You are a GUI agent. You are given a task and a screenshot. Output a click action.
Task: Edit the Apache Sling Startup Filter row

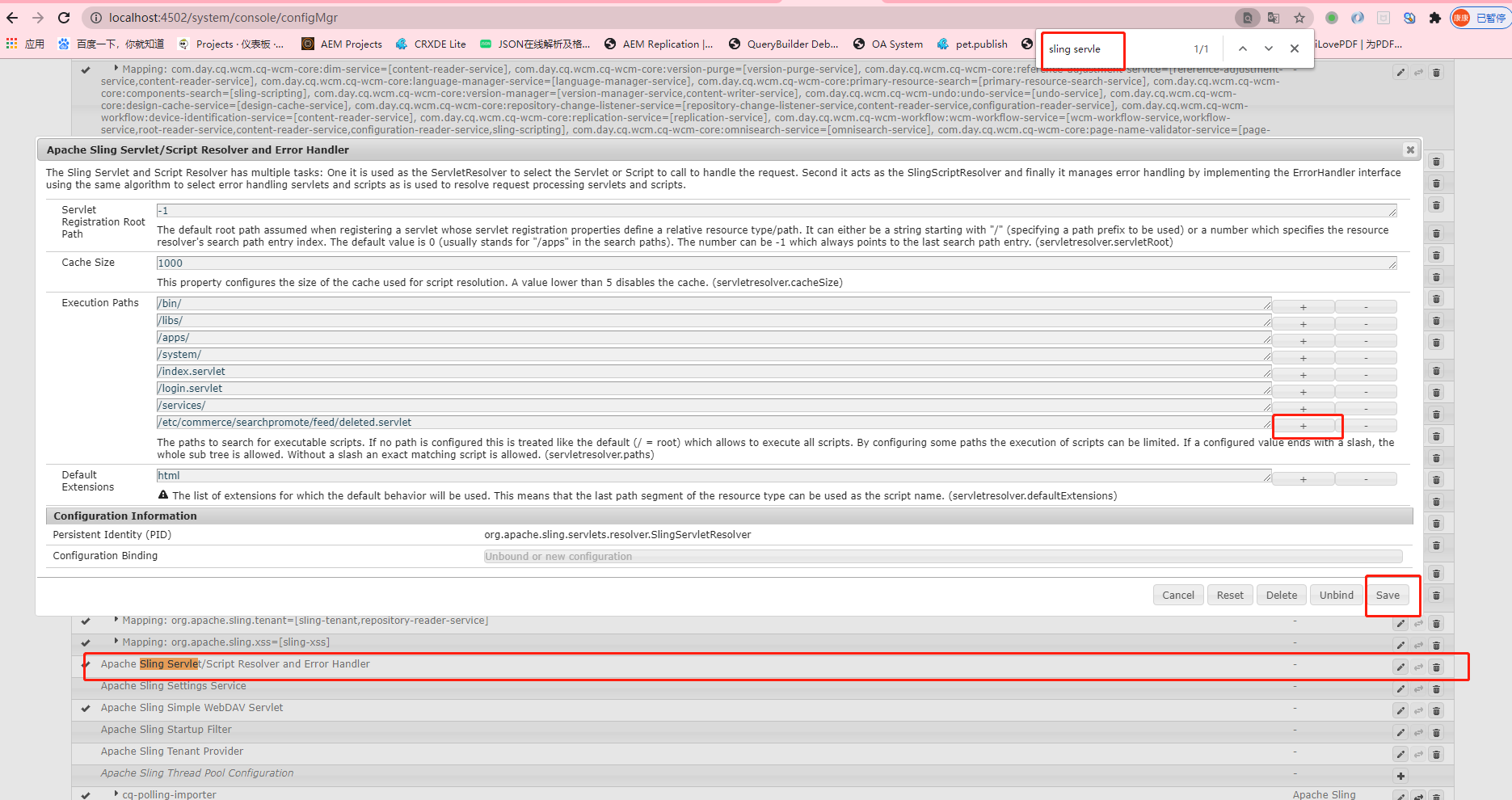[1400, 732]
